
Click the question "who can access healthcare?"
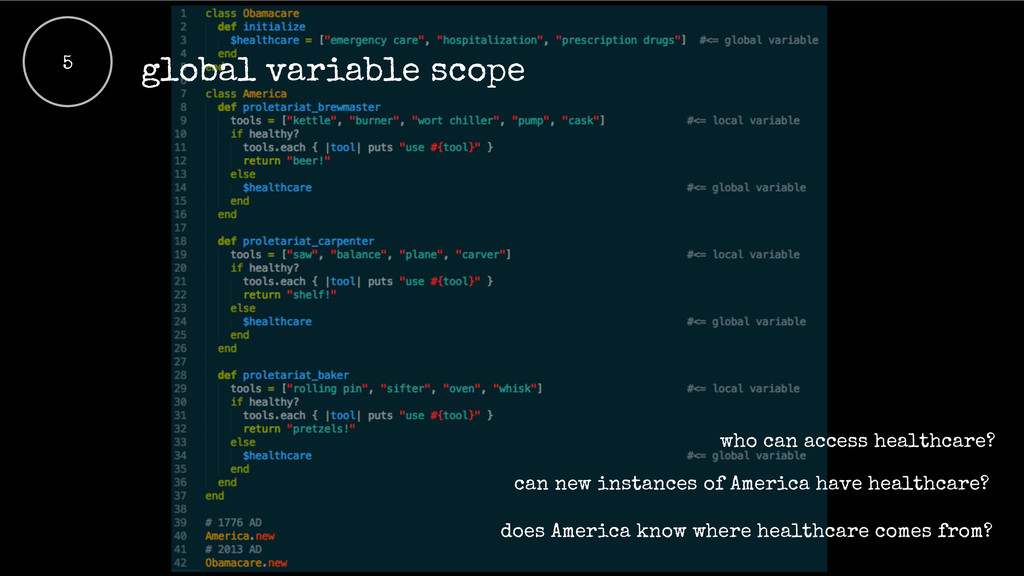tap(857, 441)
